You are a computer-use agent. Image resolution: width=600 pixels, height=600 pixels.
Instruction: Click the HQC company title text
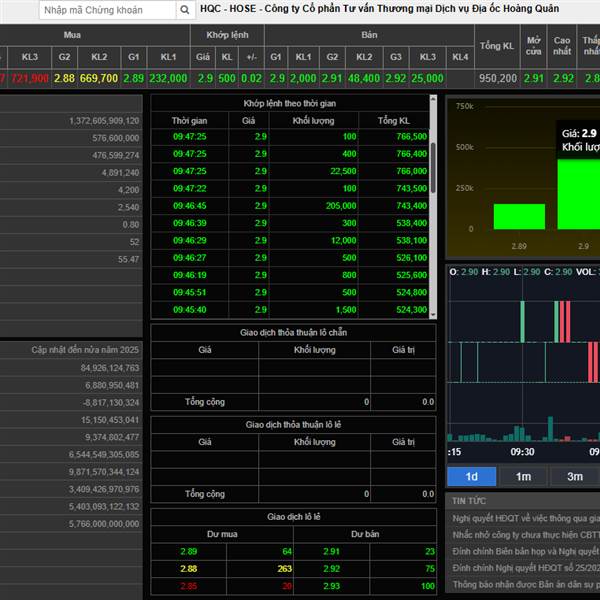pos(380,8)
